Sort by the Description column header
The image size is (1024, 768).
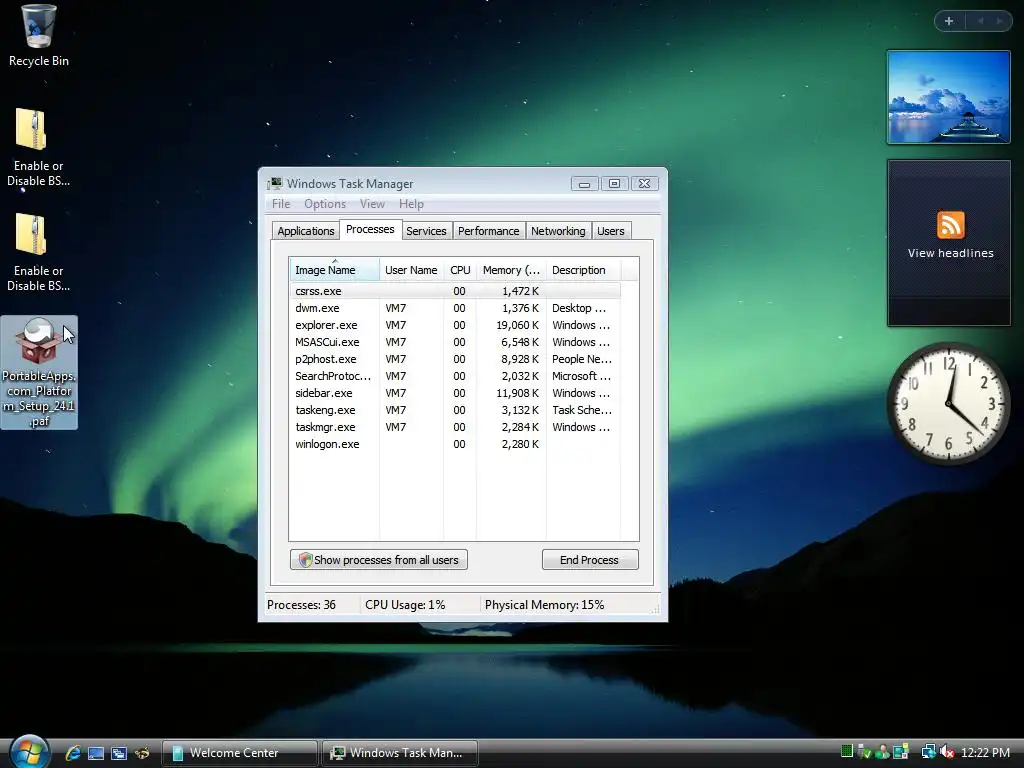[x=583, y=270]
